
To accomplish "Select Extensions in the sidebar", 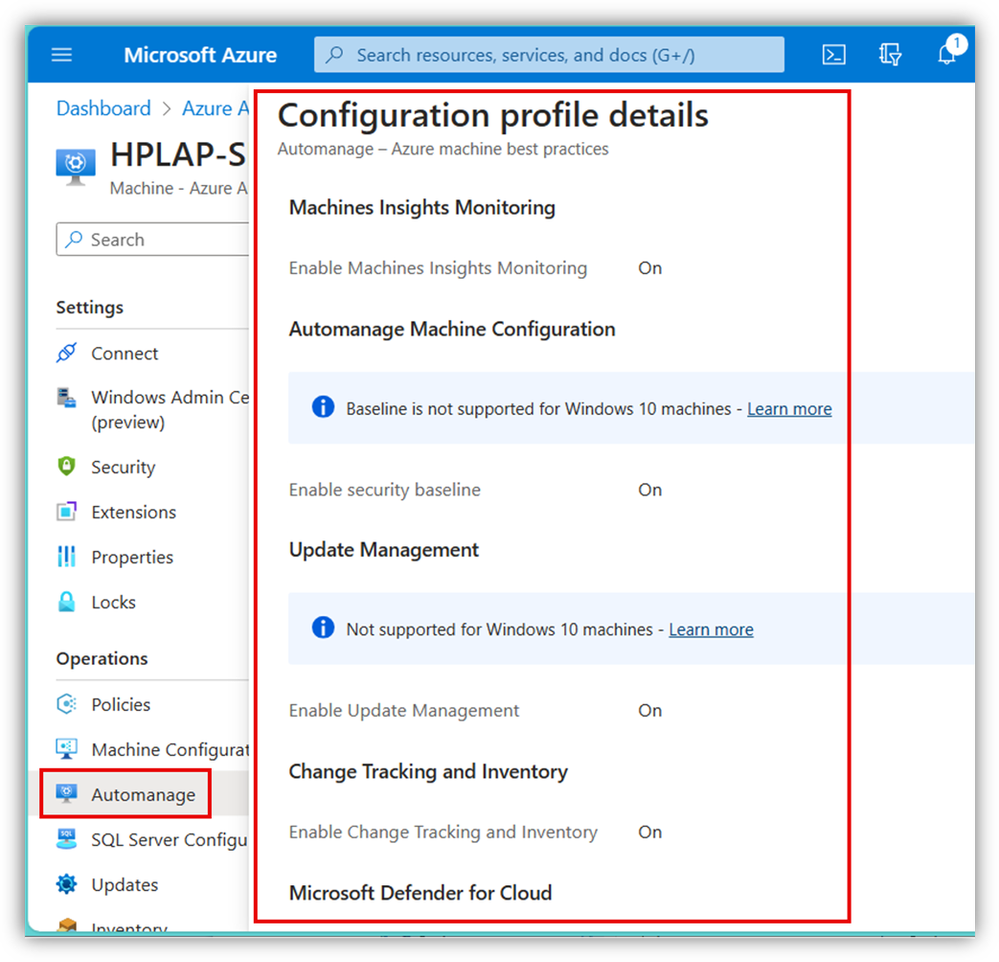I will click(x=134, y=512).
